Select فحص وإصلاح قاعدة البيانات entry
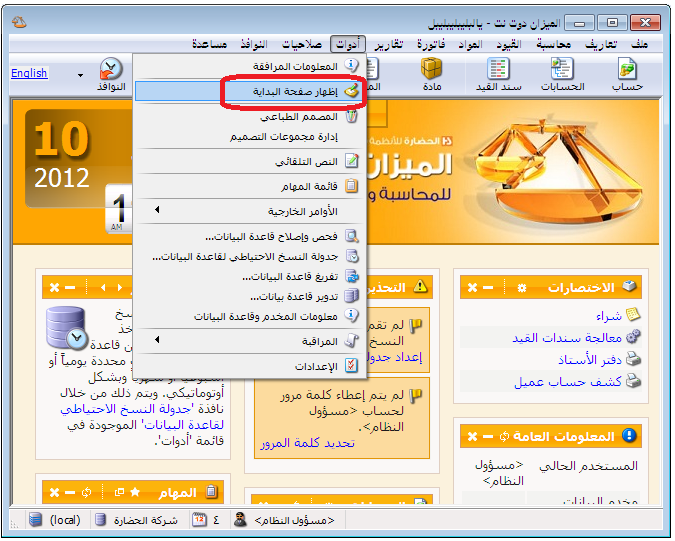 pyautogui.click(x=250, y=236)
